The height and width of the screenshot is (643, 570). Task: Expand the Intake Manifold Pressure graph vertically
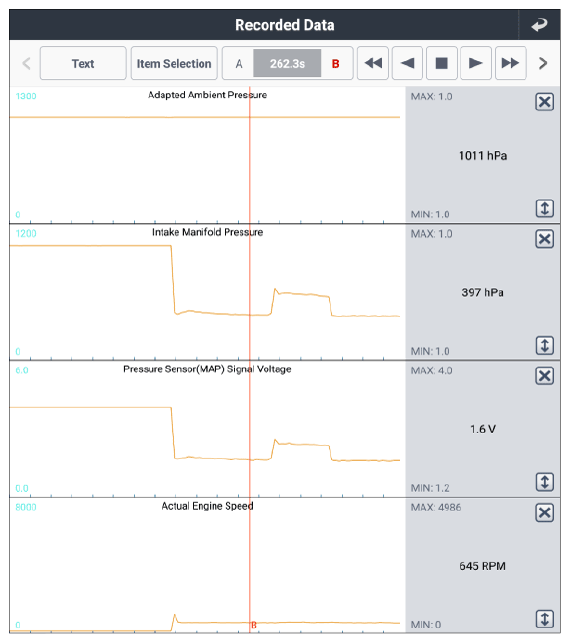click(545, 345)
